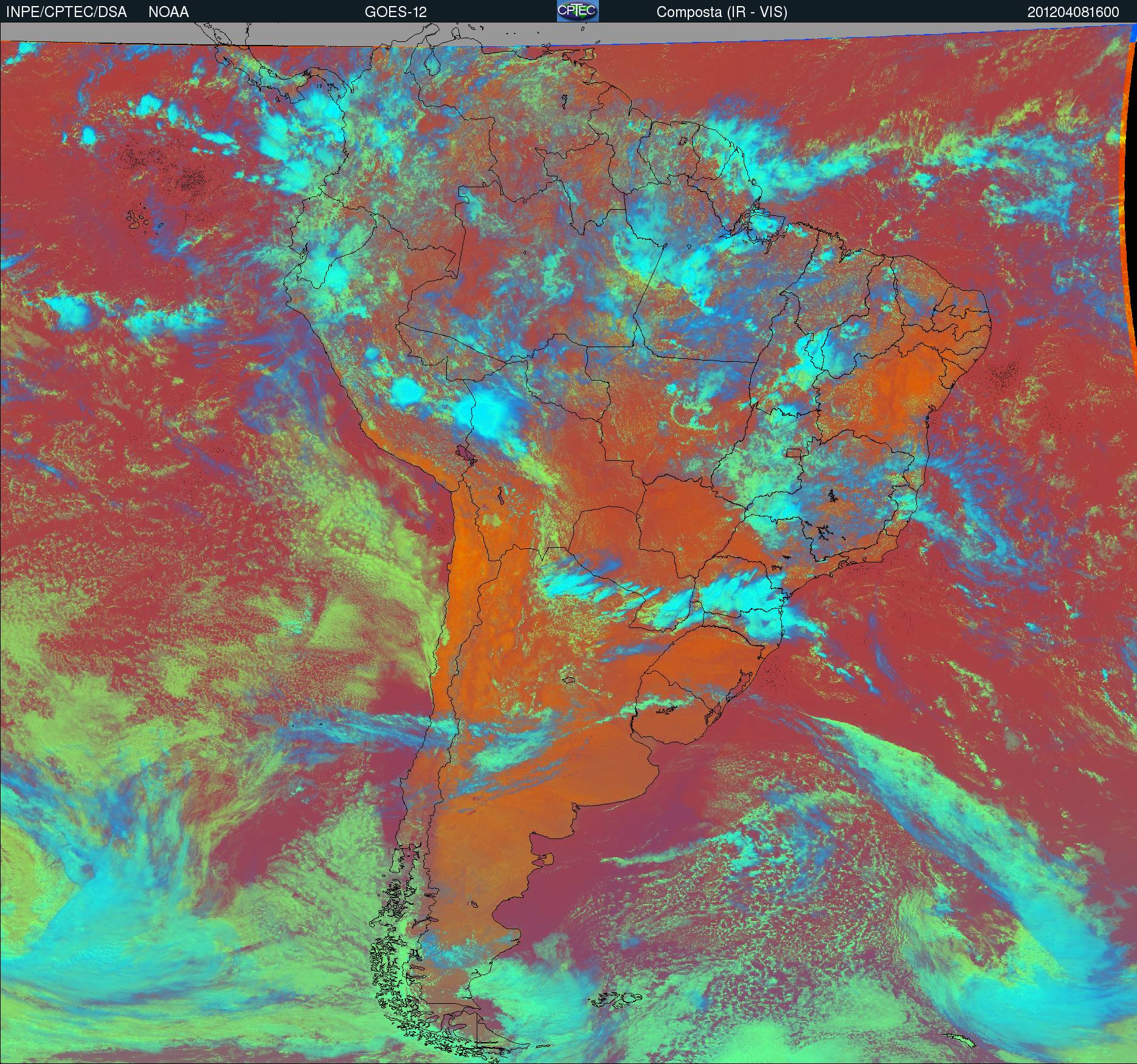1137x1064 pixels.
Task: Select the INPE/CPTEC/DSA header text
Action: click(66, 12)
